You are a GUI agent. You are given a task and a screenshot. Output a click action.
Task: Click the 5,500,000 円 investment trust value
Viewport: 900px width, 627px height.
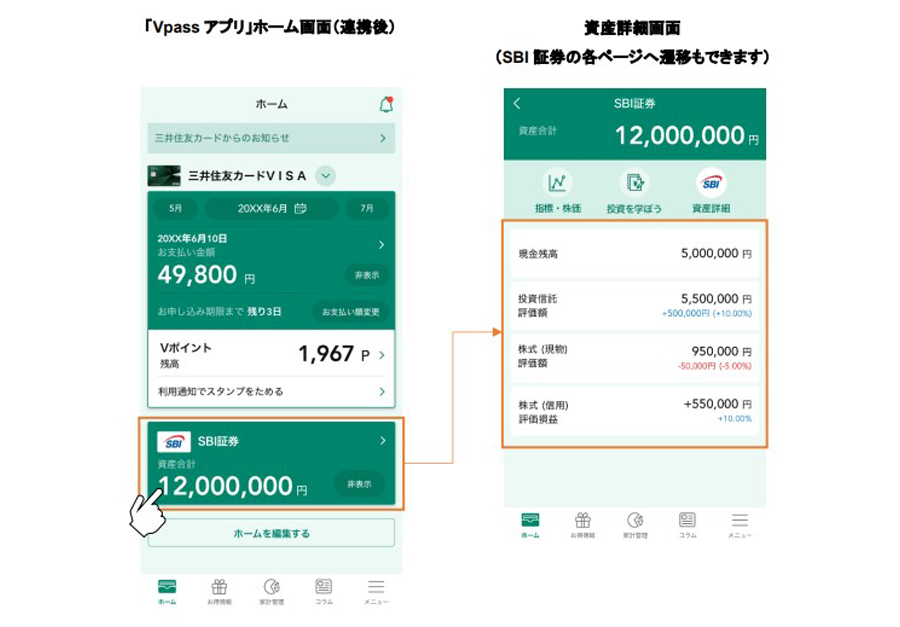pos(716,299)
